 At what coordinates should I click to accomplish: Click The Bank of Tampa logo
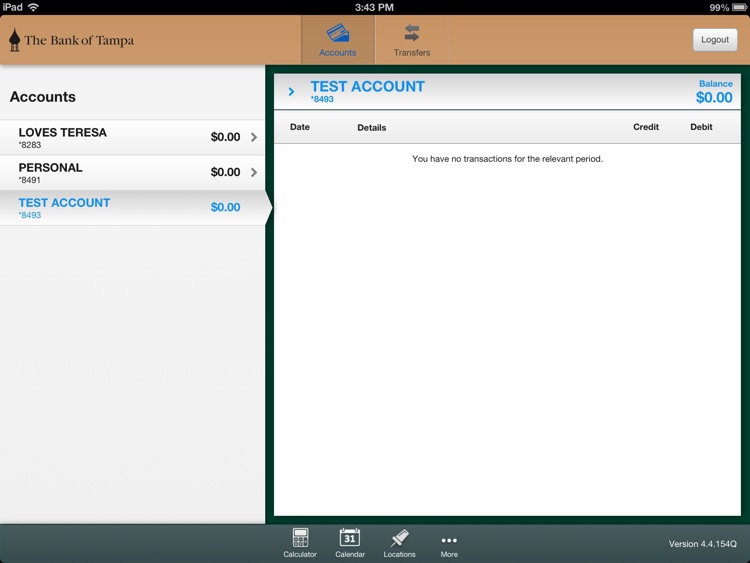tap(72, 40)
